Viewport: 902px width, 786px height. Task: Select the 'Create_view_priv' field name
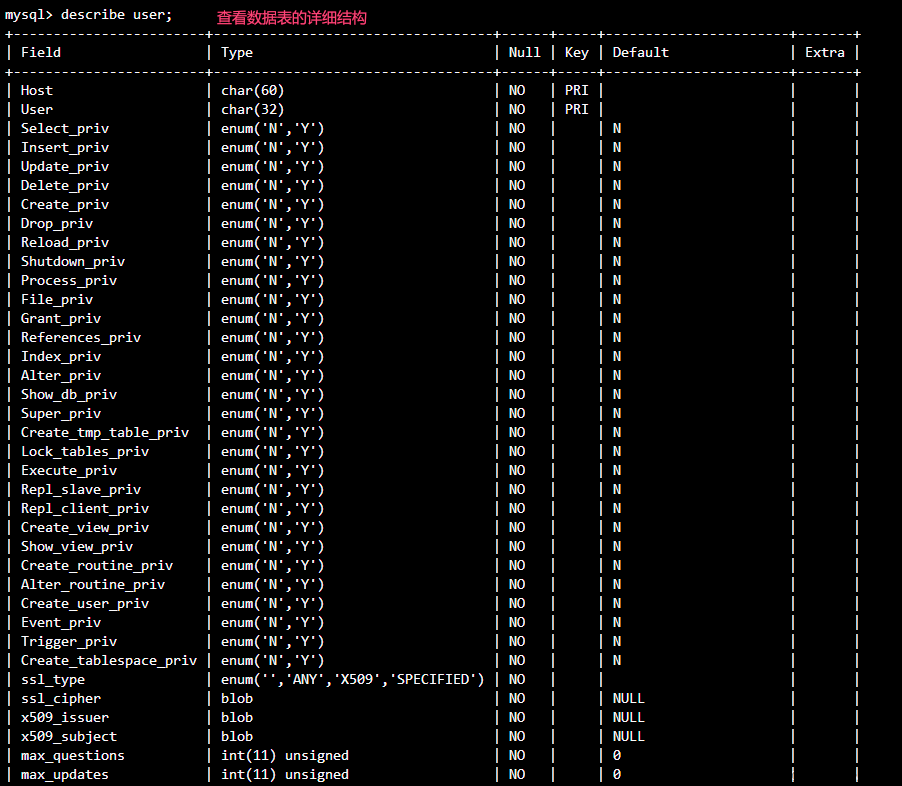click(85, 527)
